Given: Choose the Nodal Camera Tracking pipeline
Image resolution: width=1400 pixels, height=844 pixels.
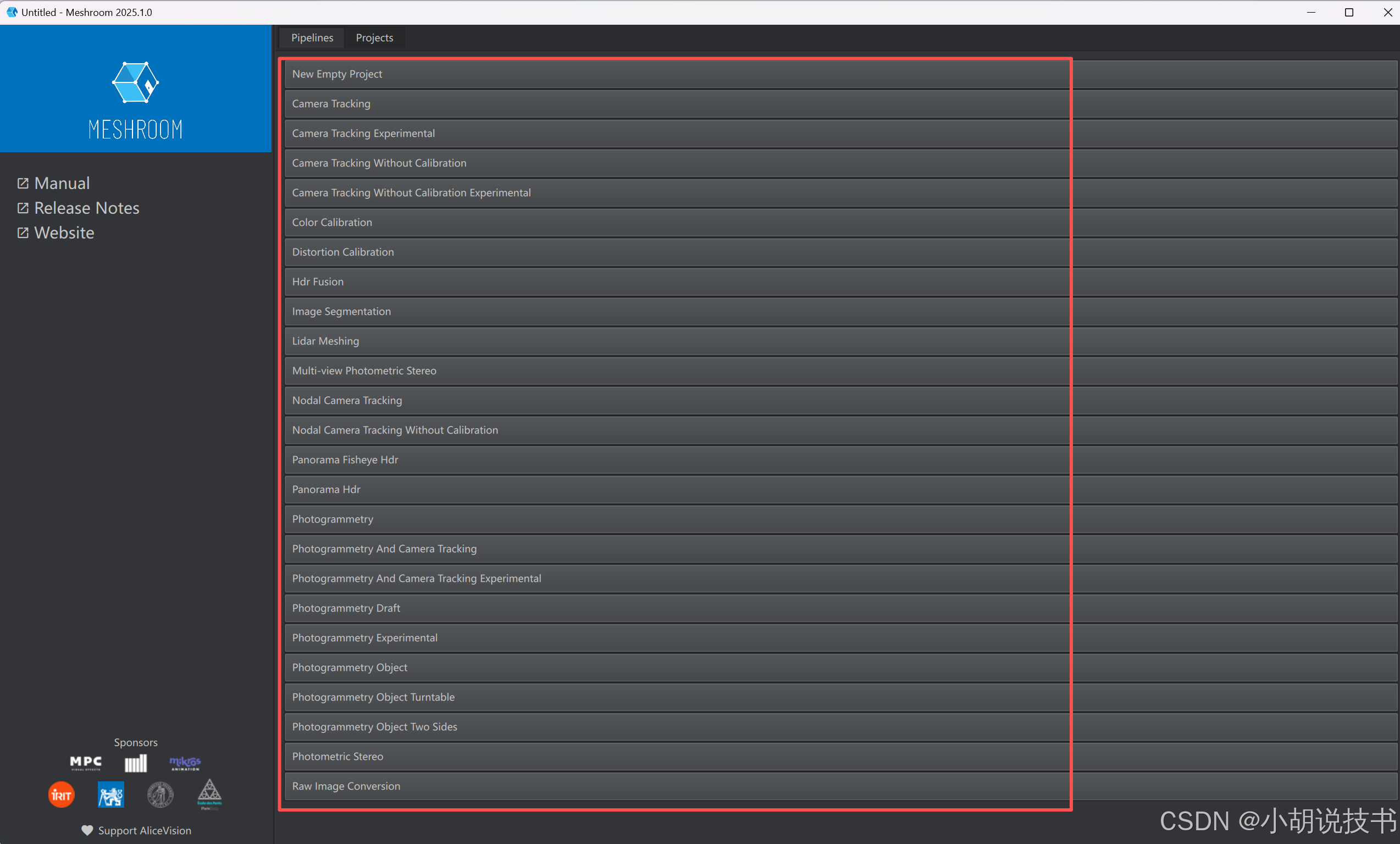Looking at the screenshot, I should coord(840,401).
